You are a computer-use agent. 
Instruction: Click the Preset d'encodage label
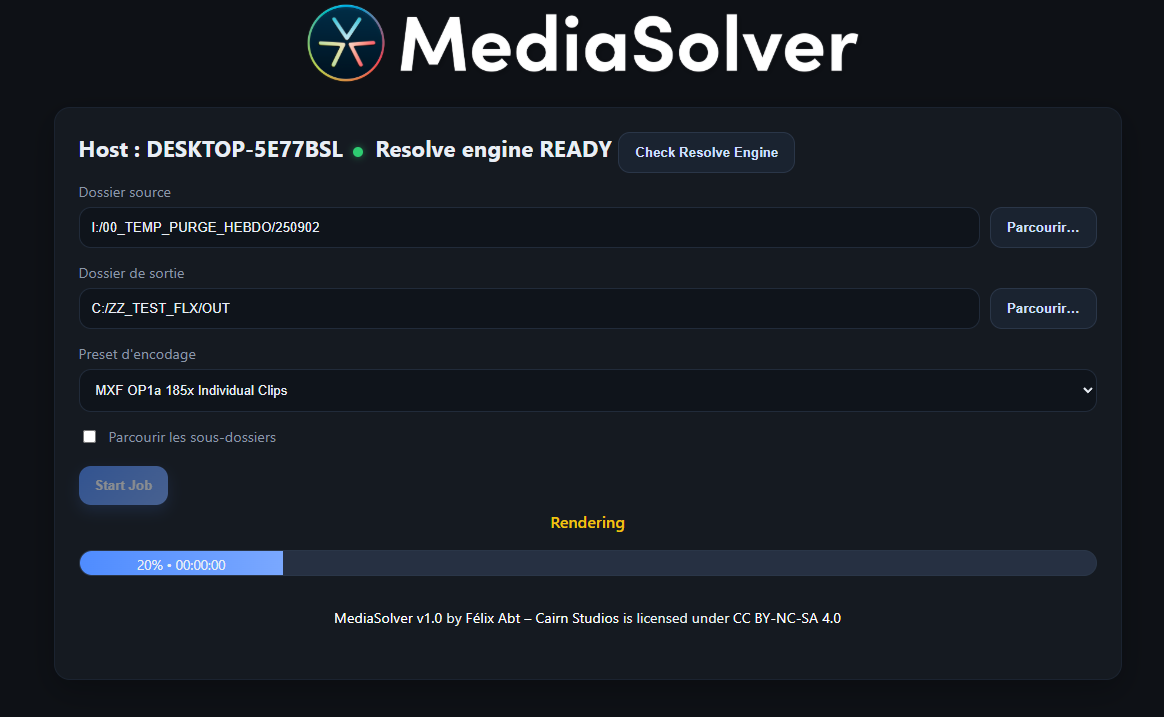click(137, 354)
